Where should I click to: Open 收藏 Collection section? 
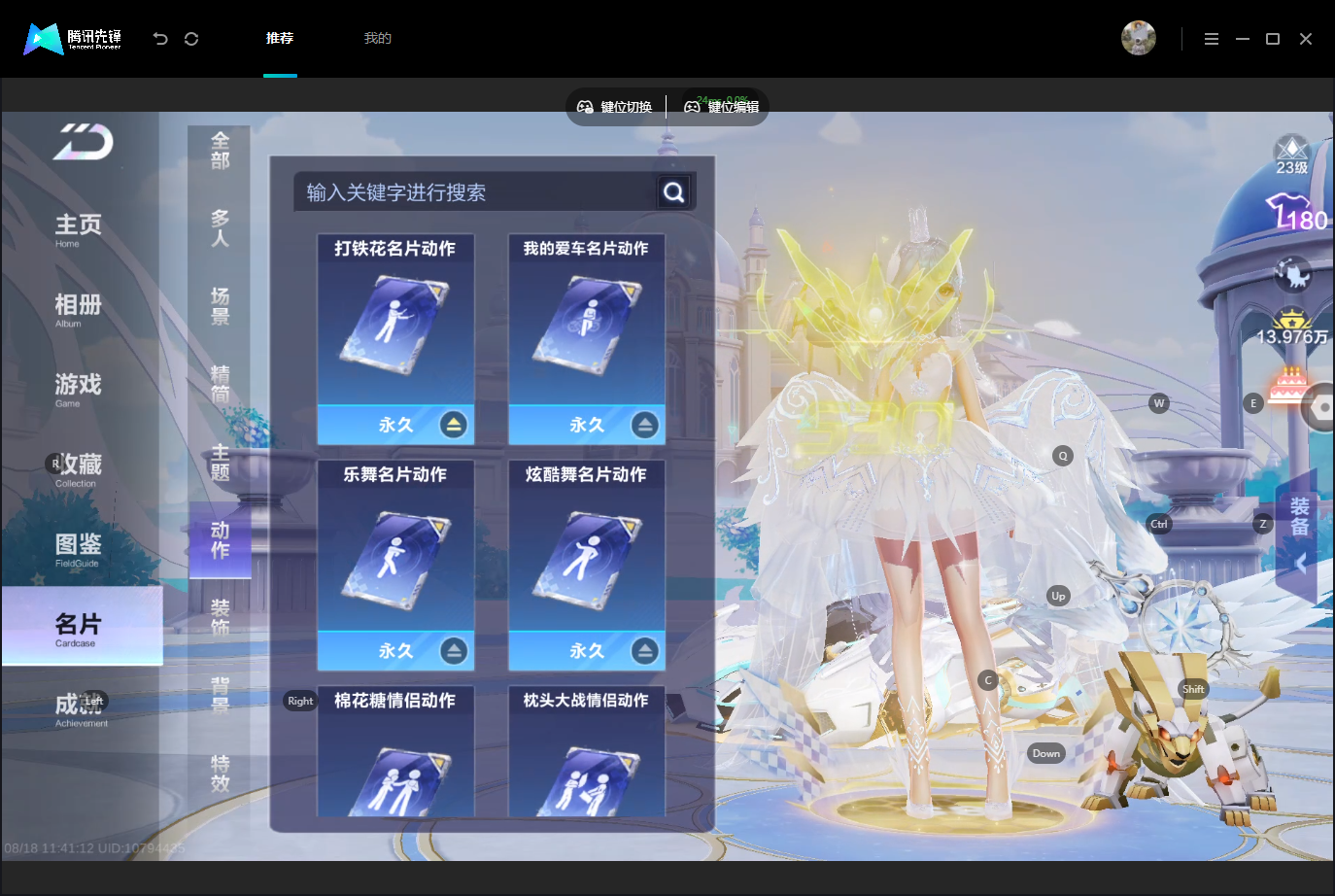coord(78,469)
